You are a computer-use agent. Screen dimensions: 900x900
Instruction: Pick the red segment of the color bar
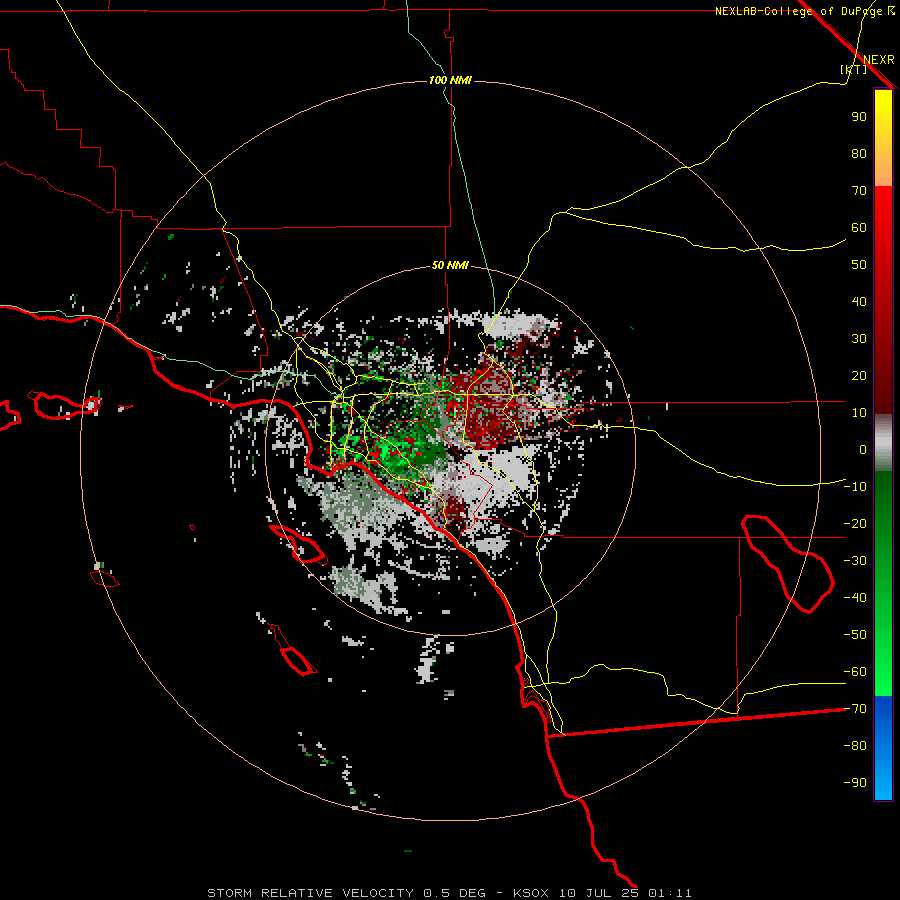pos(883,300)
